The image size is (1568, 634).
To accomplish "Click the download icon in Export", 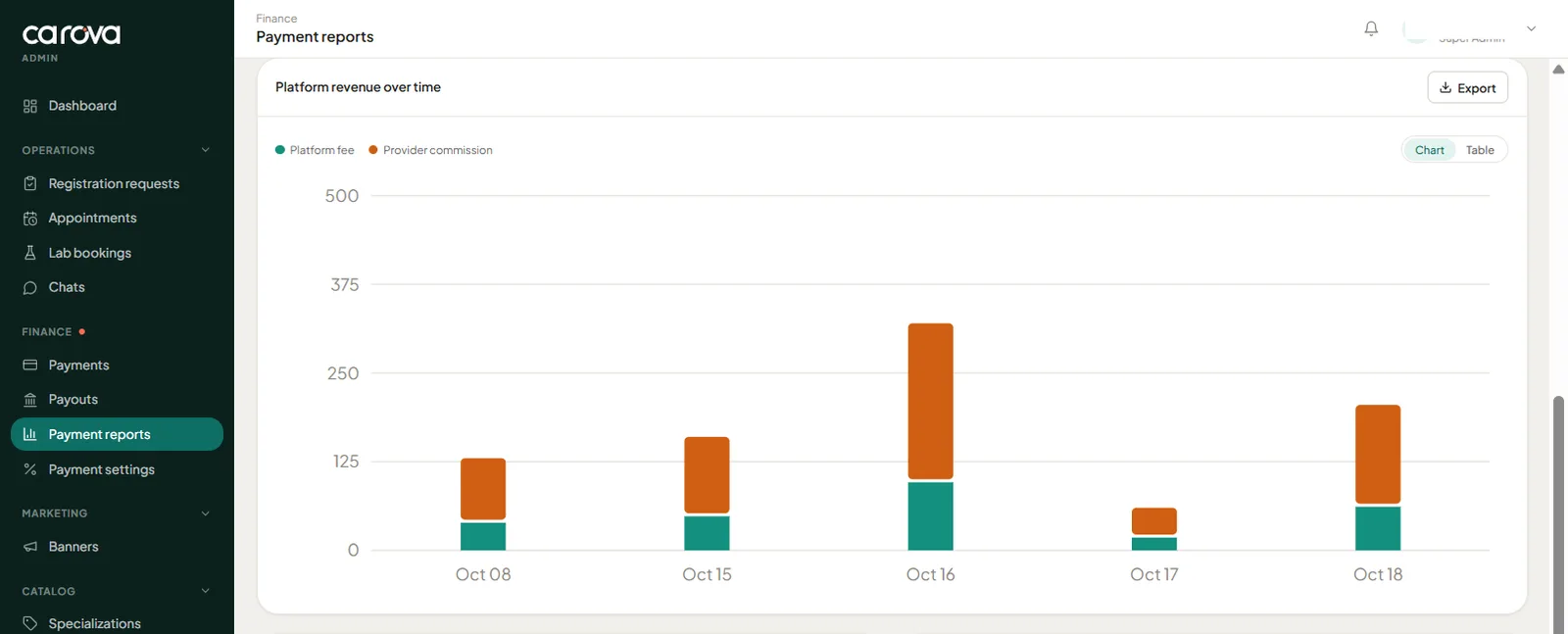I will pos(1445,87).
